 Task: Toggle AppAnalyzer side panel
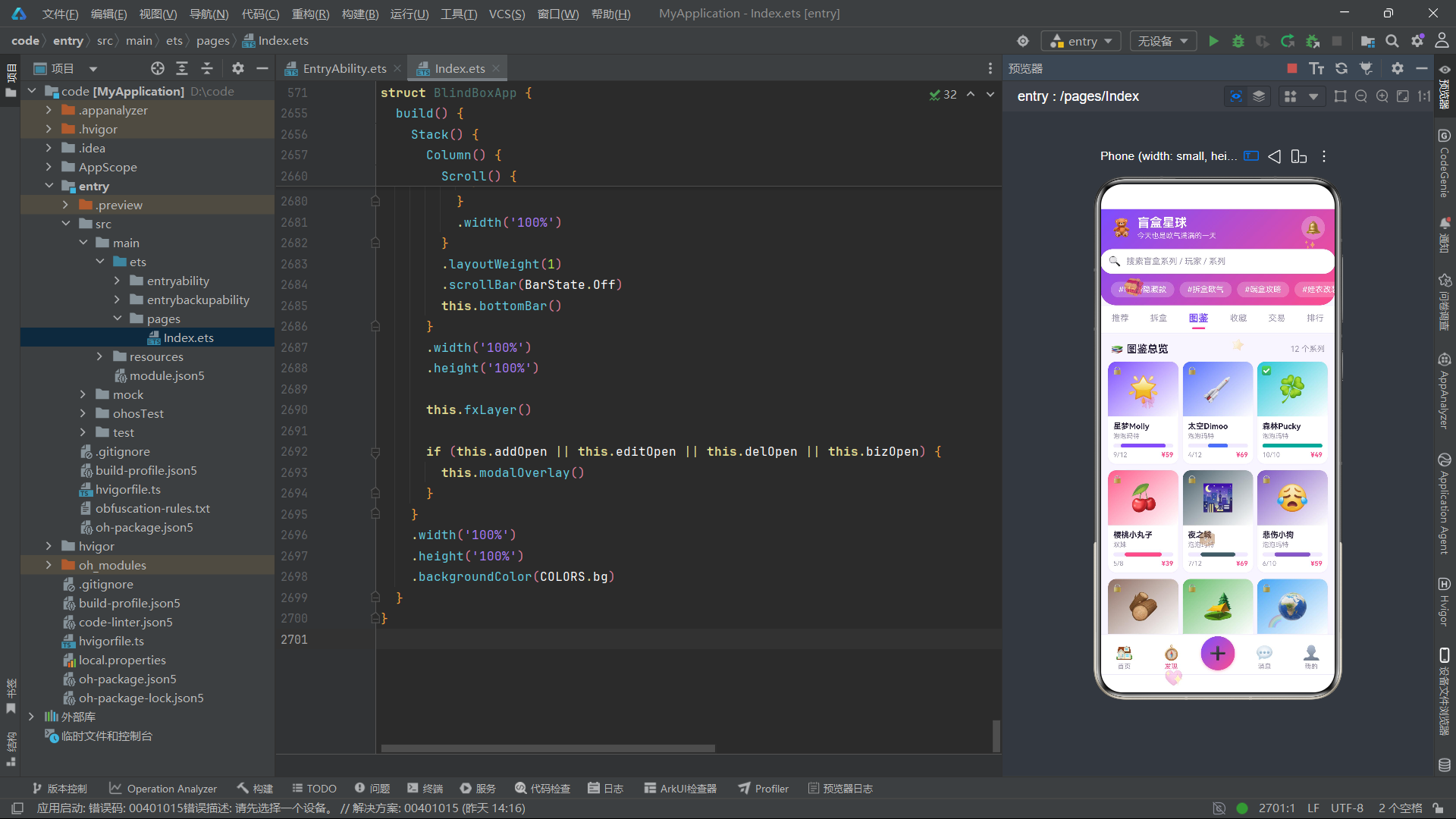point(1445,391)
